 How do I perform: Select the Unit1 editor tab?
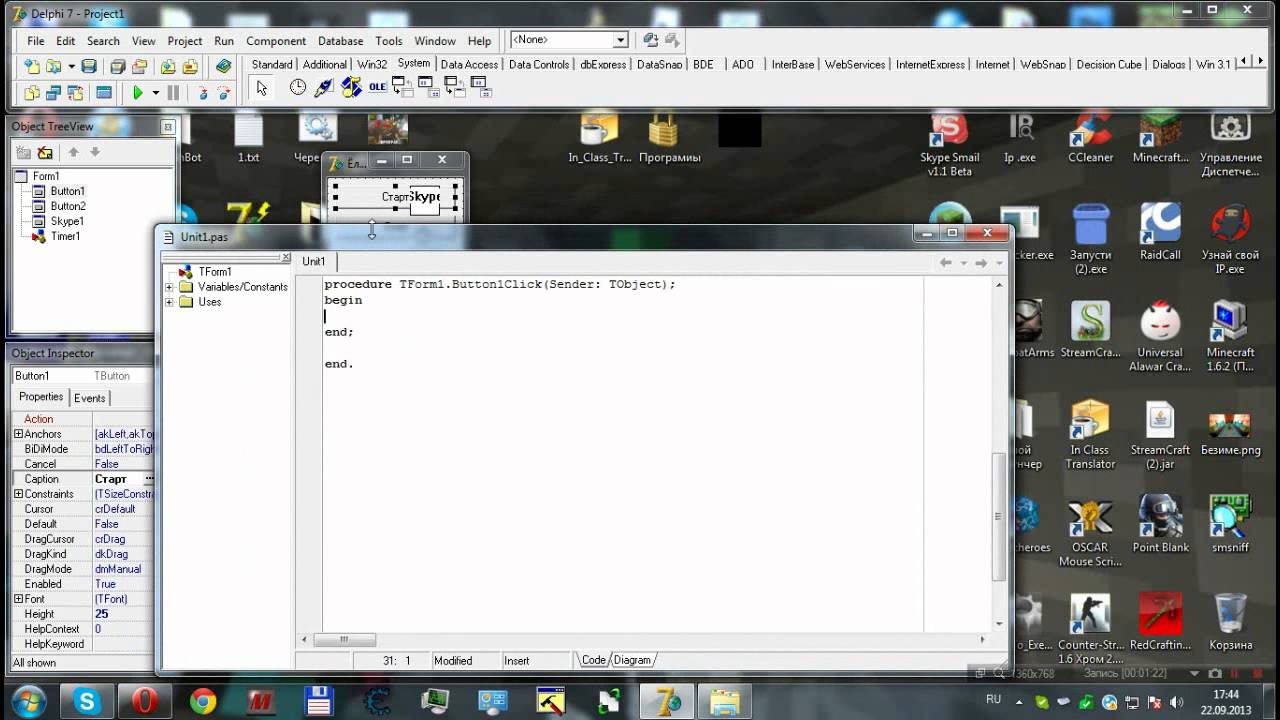[x=314, y=261]
